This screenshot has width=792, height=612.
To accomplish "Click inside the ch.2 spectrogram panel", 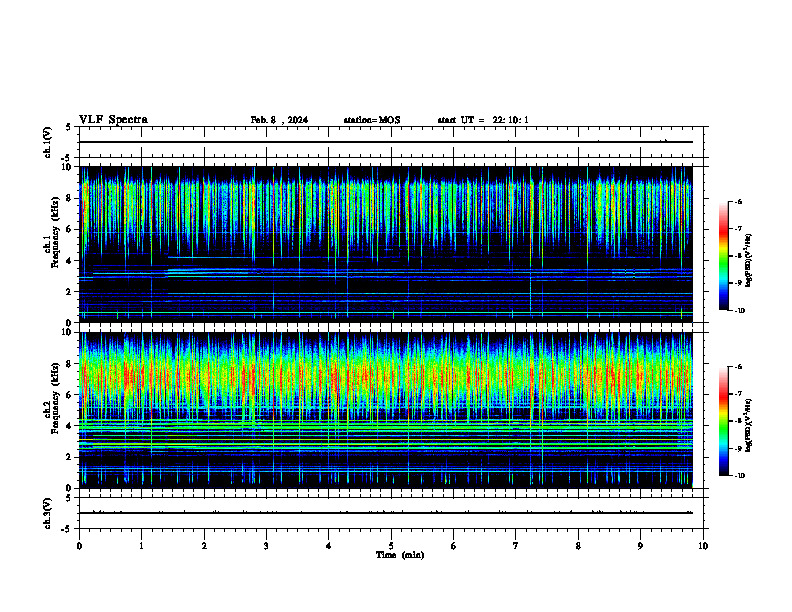I will (386, 410).
